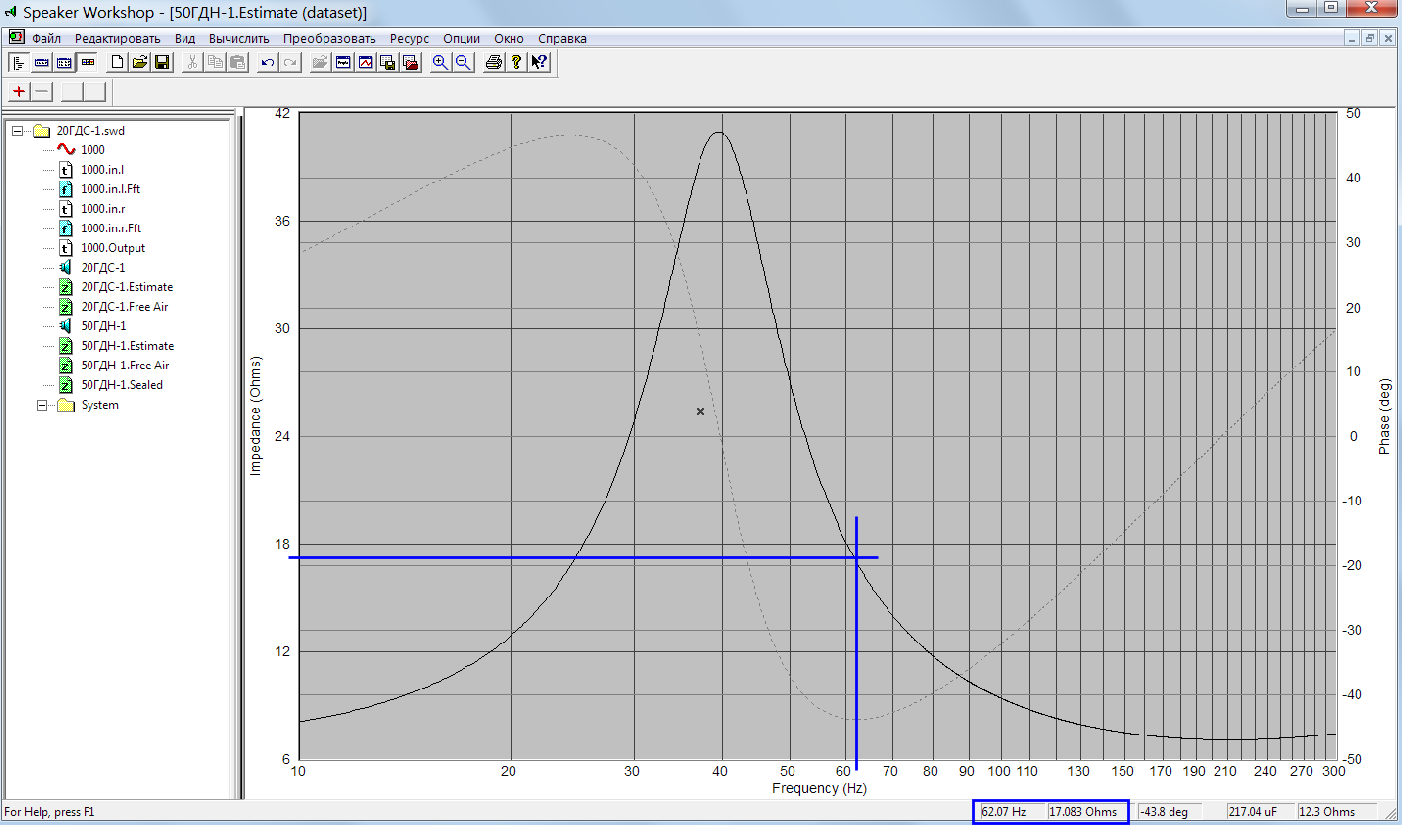
Task: Open the Ресурс menu
Action: pyautogui.click(x=409, y=38)
